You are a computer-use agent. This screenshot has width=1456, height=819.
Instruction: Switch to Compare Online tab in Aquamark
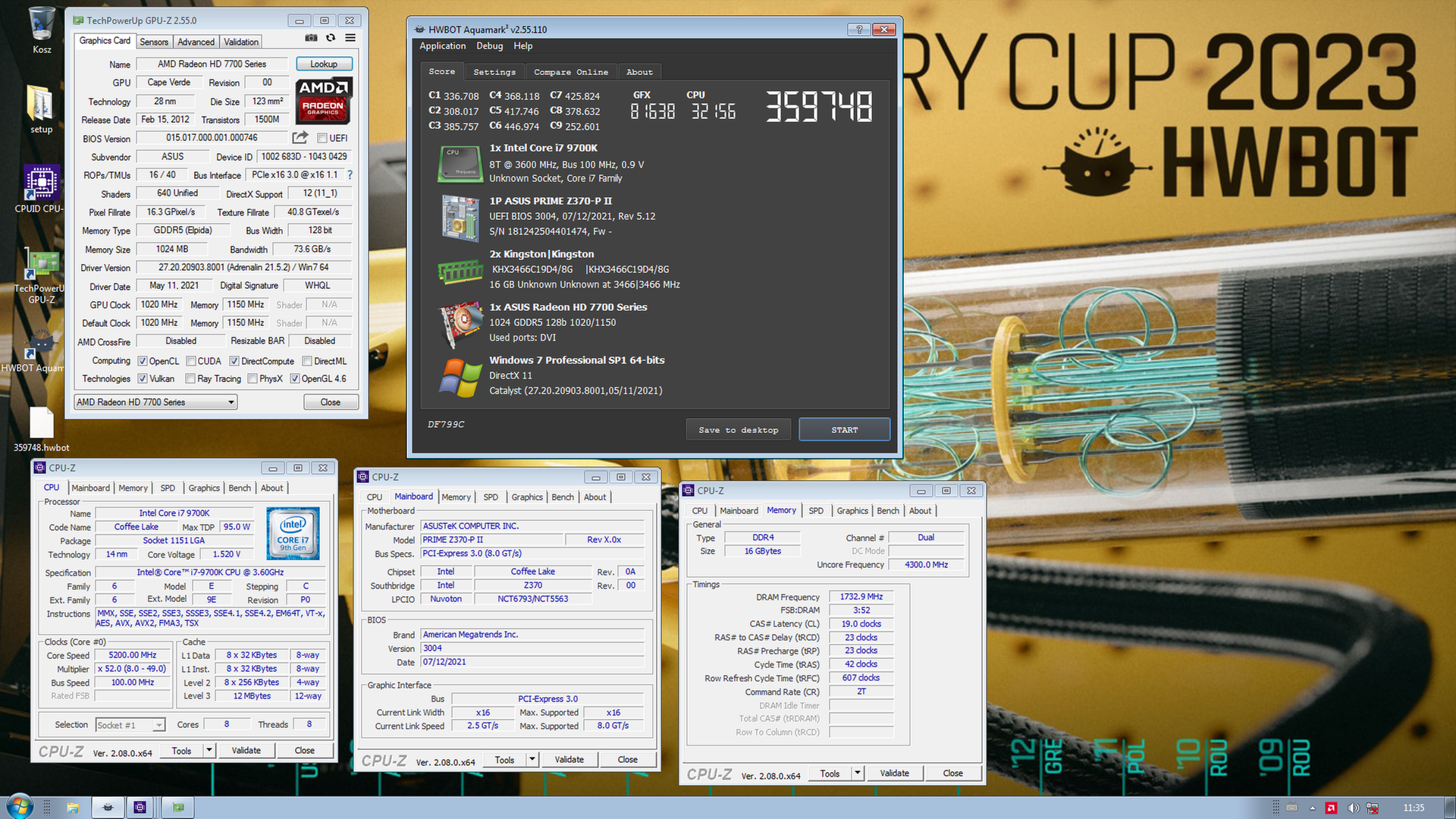point(571,71)
